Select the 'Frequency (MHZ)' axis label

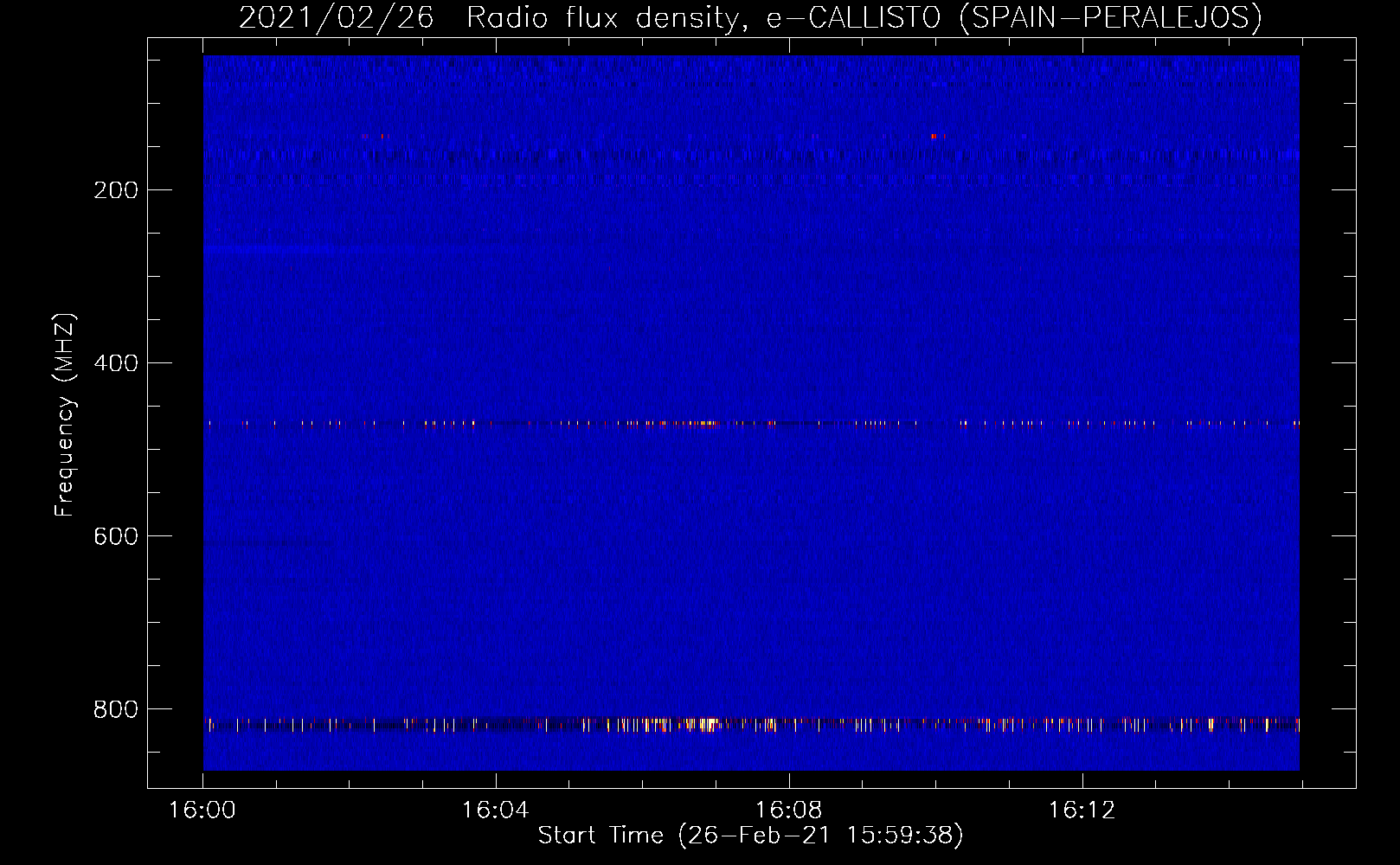tap(65, 415)
